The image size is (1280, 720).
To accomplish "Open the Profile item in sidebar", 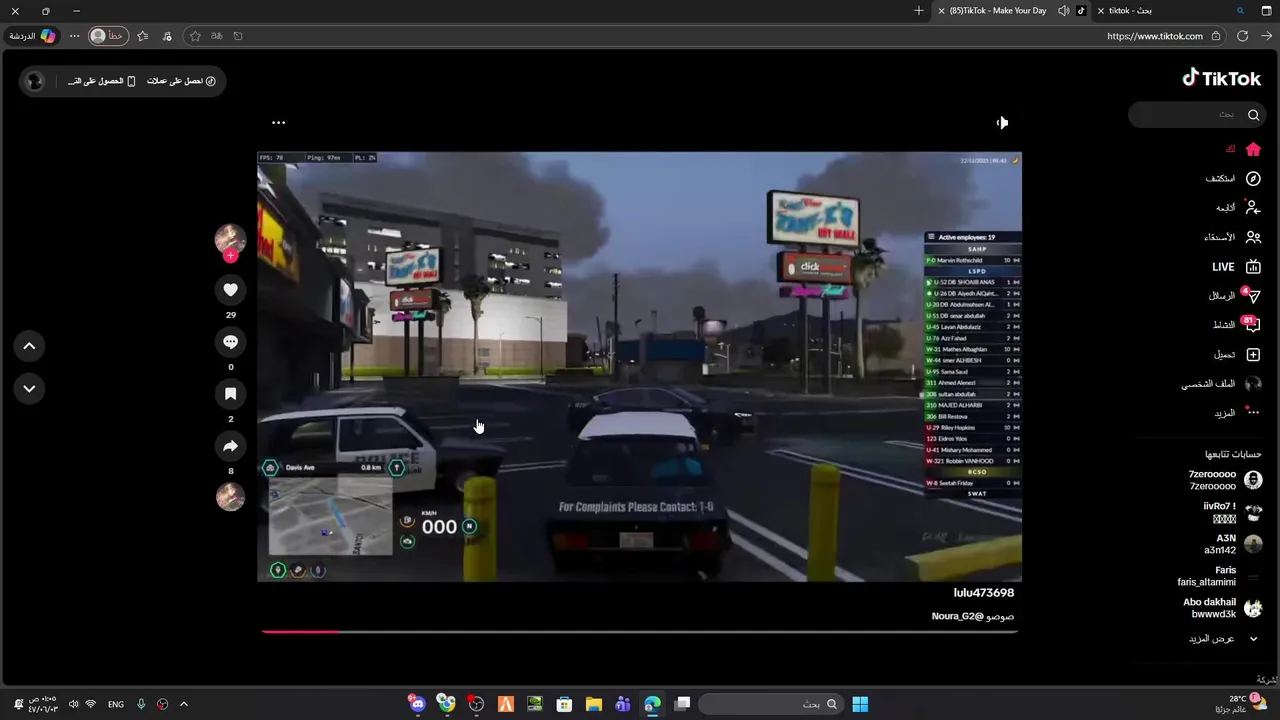I will point(1221,384).
